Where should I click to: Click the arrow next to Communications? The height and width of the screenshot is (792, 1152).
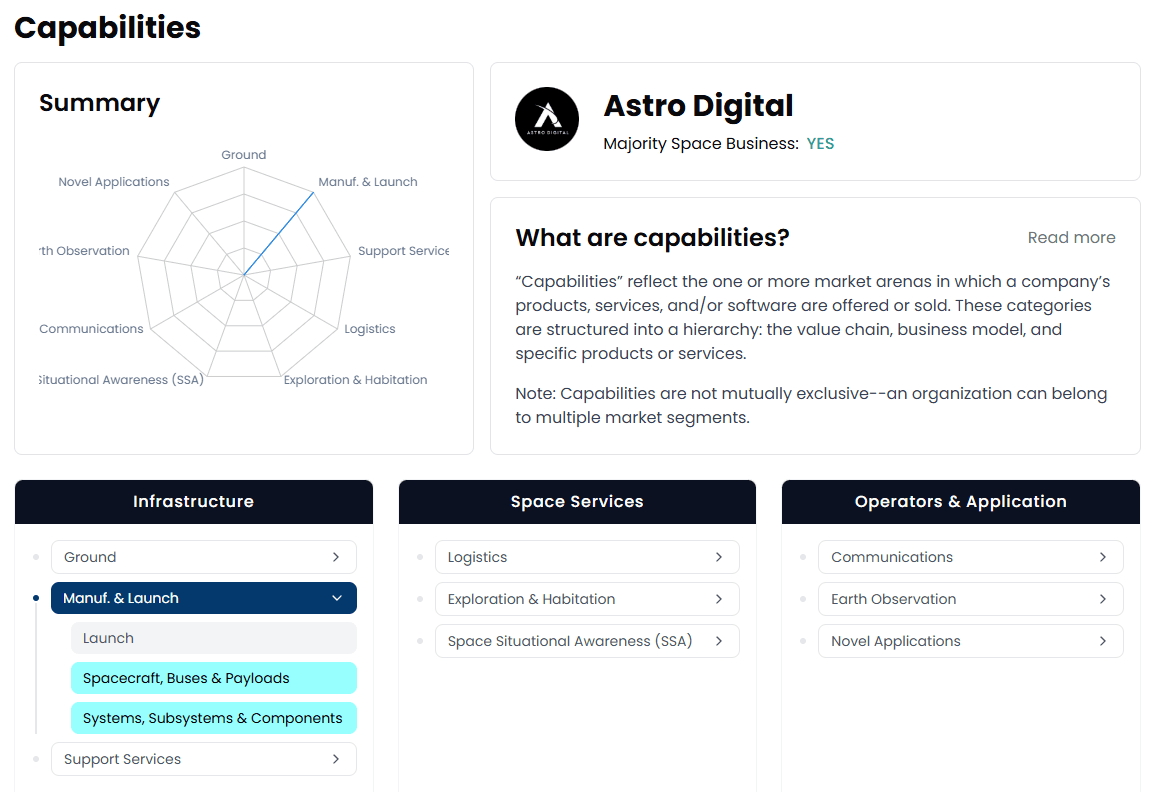1103,557
